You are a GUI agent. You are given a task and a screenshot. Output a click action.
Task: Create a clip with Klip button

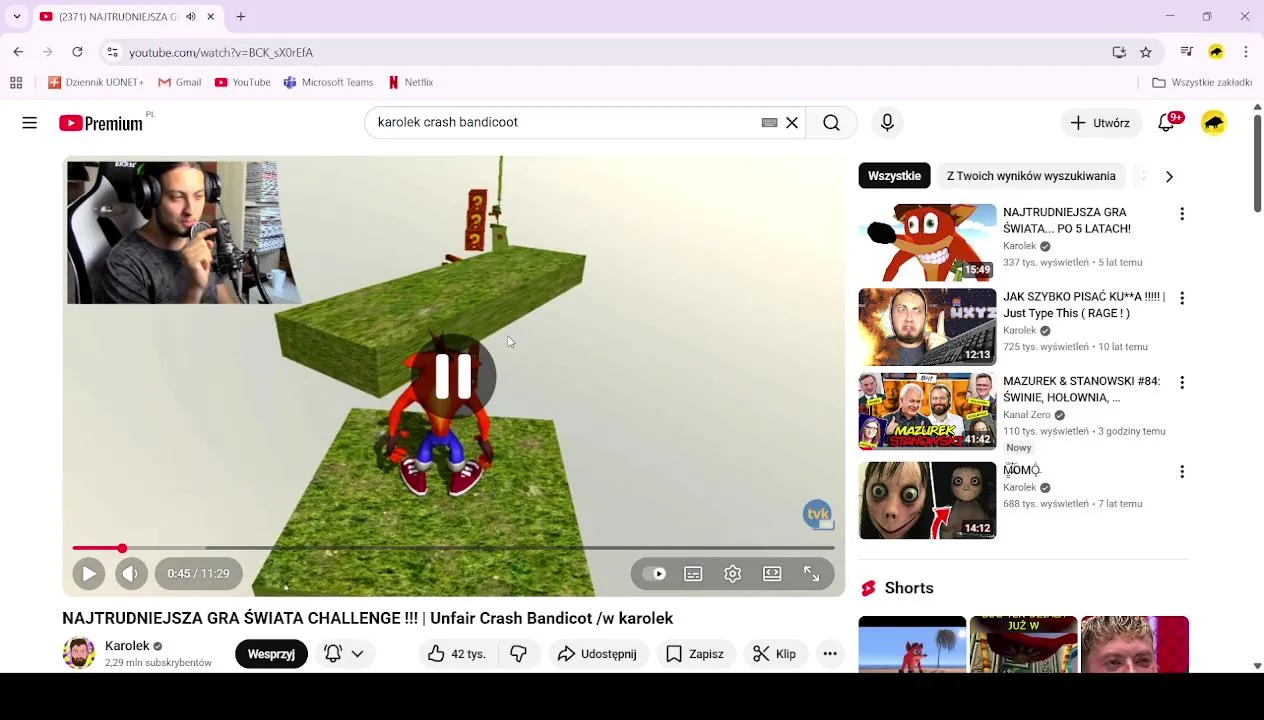(x=775, y=654)
